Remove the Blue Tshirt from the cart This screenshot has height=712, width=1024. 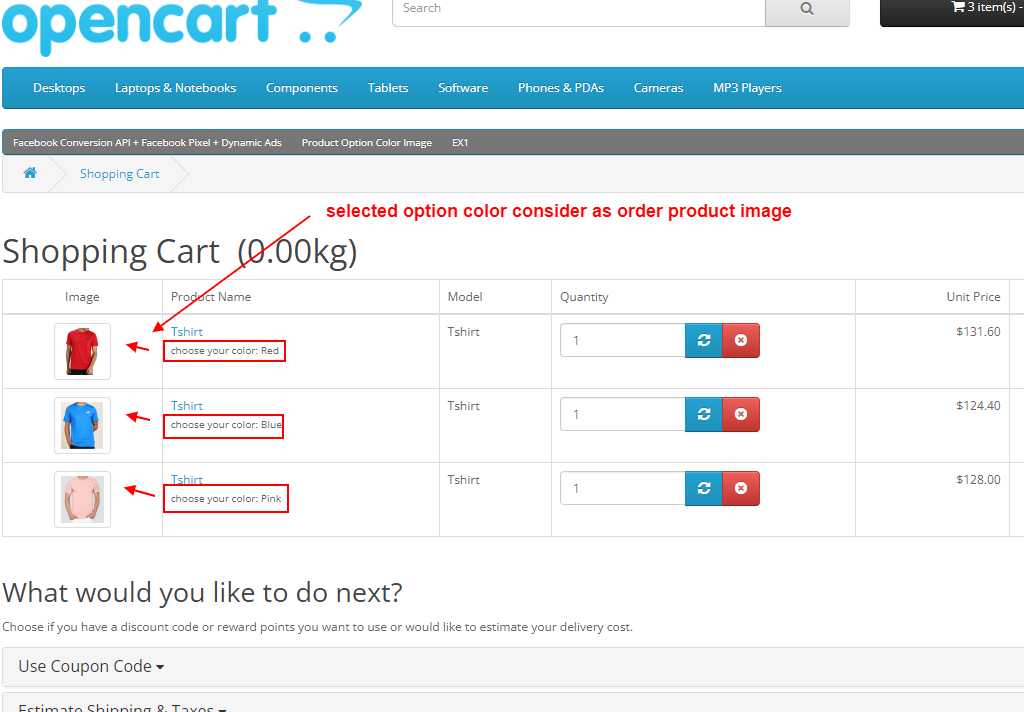[740, 414]
